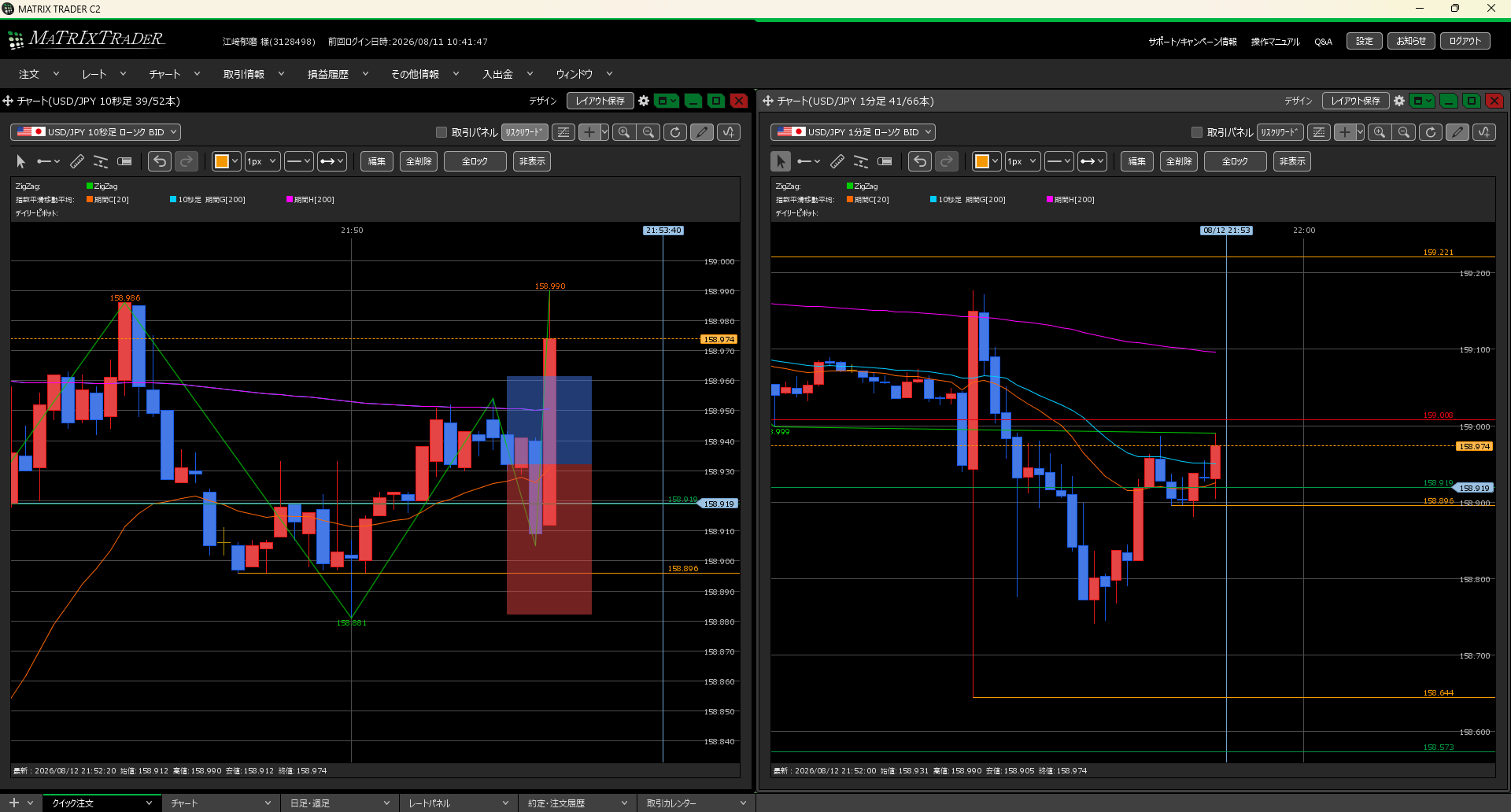Open the 入出金 menu
Image resolution: width=1511 pixels, height=812 pixels.
pos(508,74)
